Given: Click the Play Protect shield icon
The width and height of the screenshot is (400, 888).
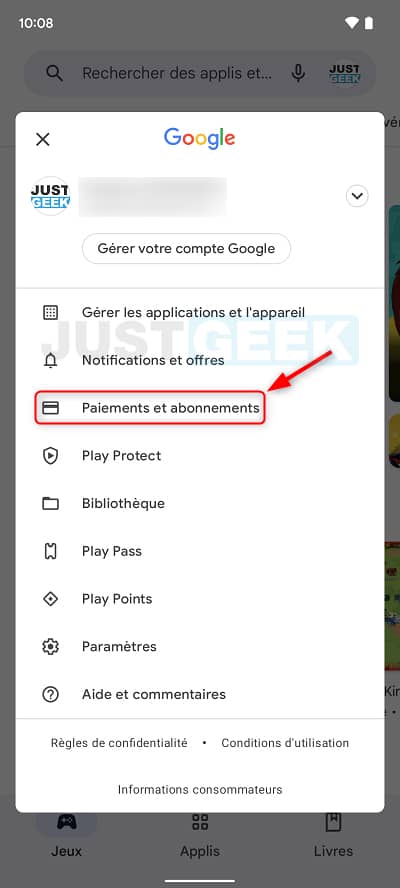Looking at the screenshot, I should [x=50, y=456].
